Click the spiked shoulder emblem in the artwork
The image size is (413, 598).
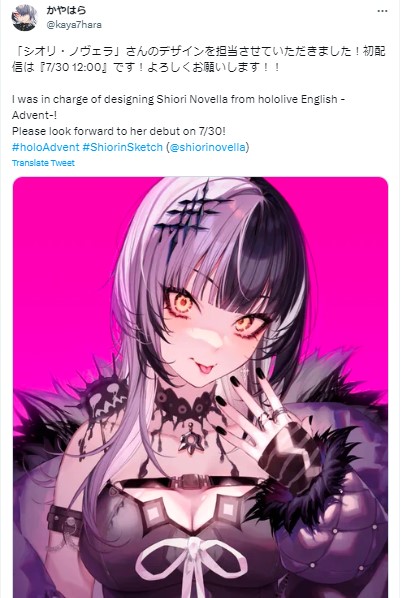103,399
